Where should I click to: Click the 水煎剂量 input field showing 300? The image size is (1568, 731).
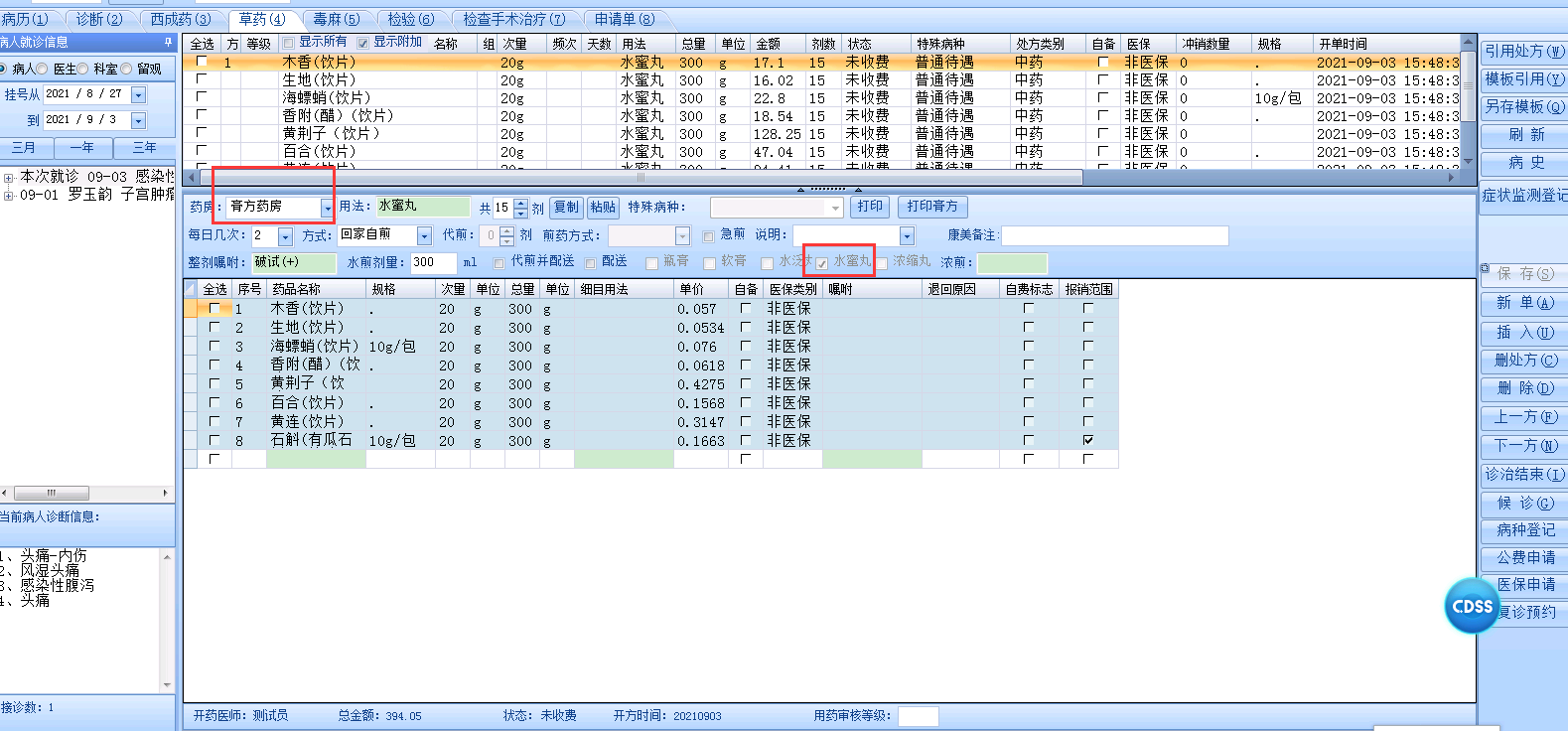click(433, 263)
